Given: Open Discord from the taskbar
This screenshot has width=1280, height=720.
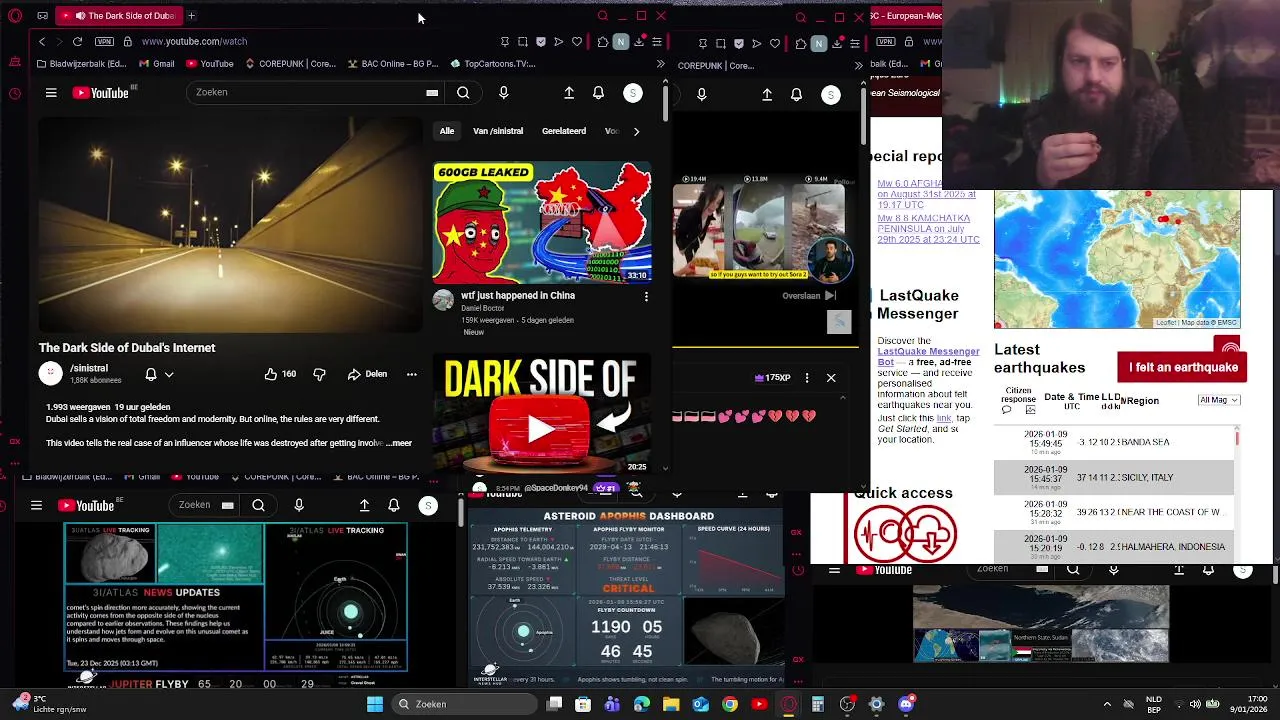Looking at the screenshot, I should [x=906, y=704].
